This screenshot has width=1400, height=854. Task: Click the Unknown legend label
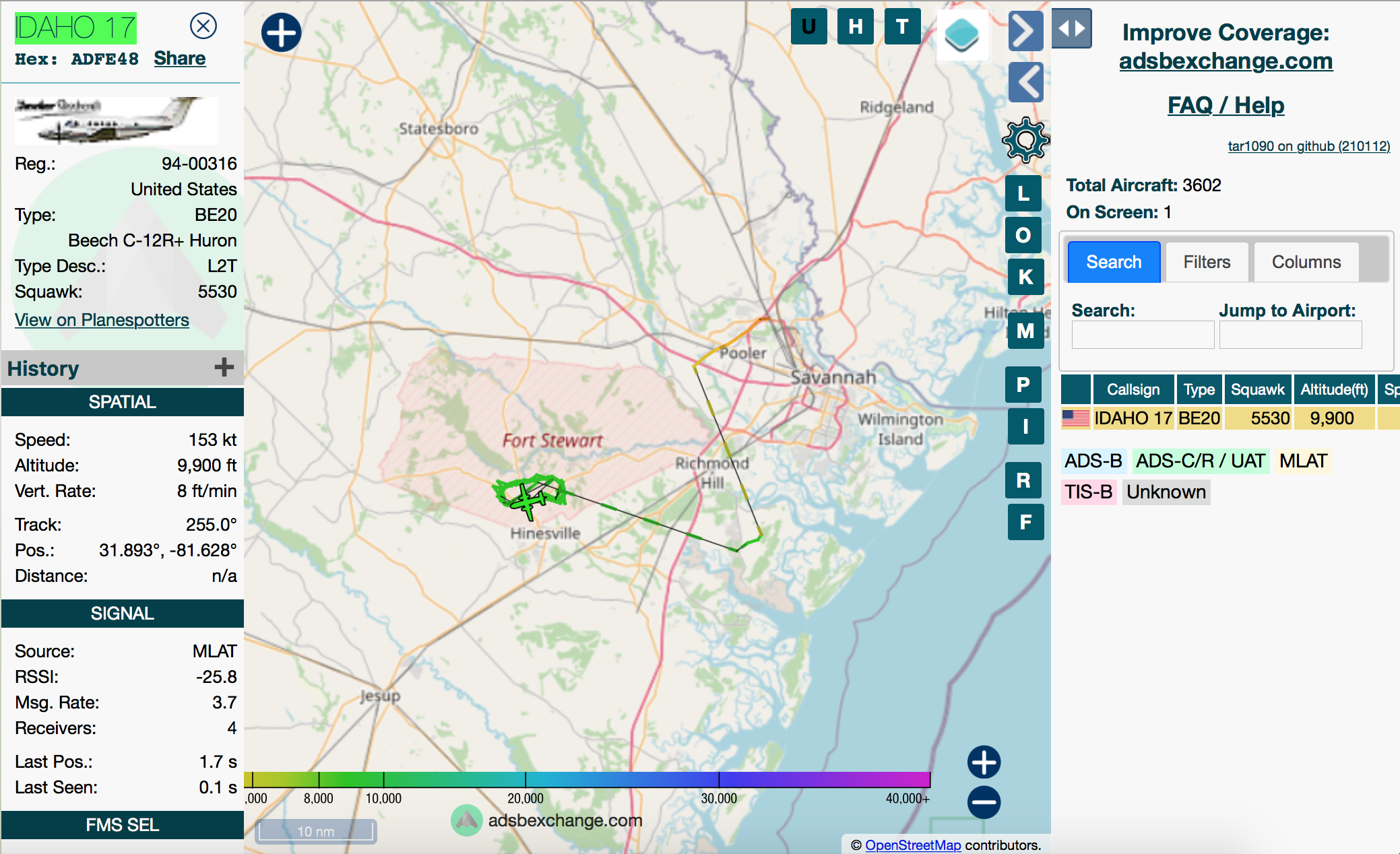(1166, 492)
